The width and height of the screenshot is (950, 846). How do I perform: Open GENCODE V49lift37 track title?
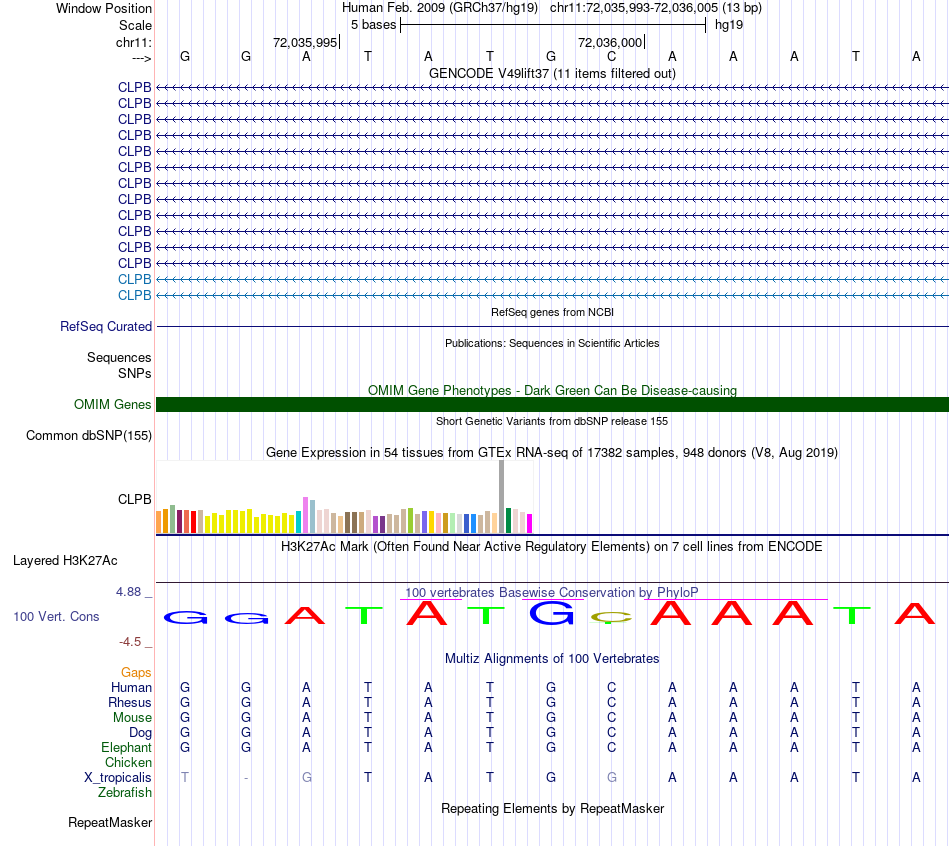(552, 73)
